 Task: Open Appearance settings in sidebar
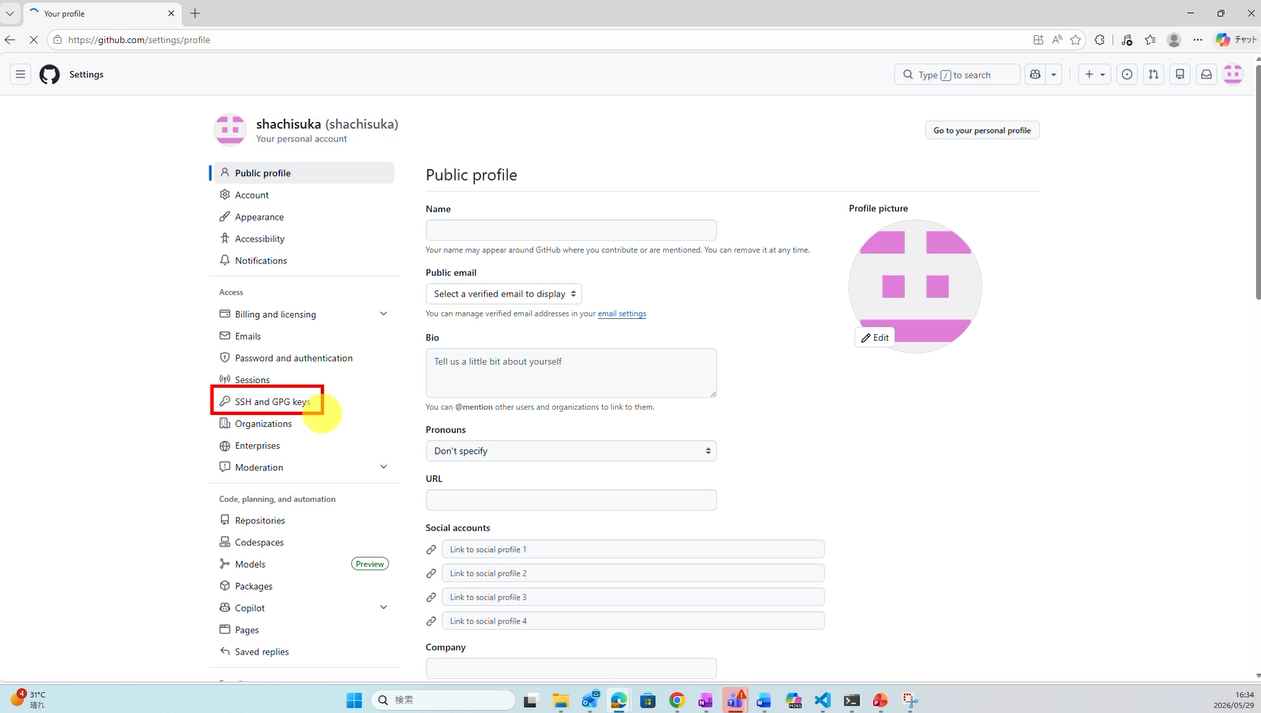[x=304, y=217]
